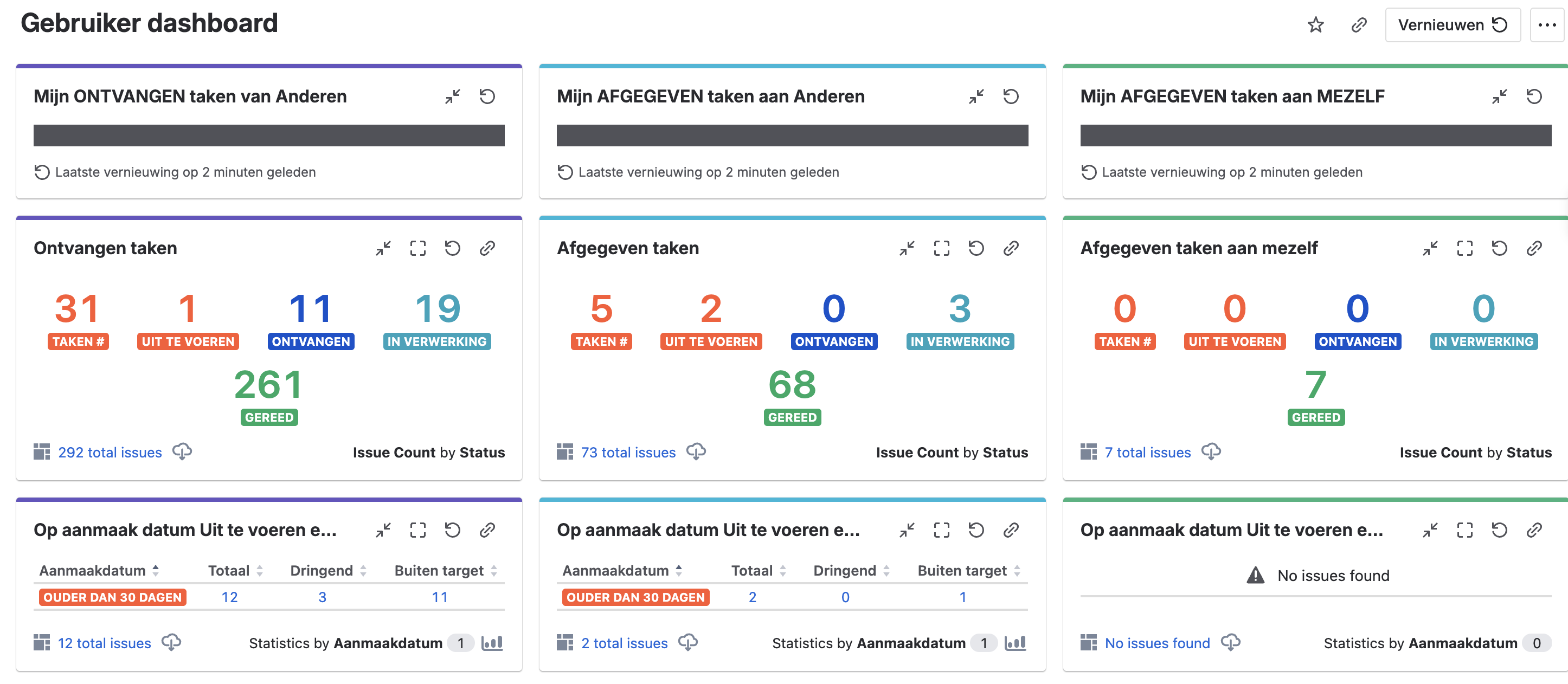Open bar chart view for 12 total issues
1568x684 pixels.
pyautogui.click(x=492, y=643)
